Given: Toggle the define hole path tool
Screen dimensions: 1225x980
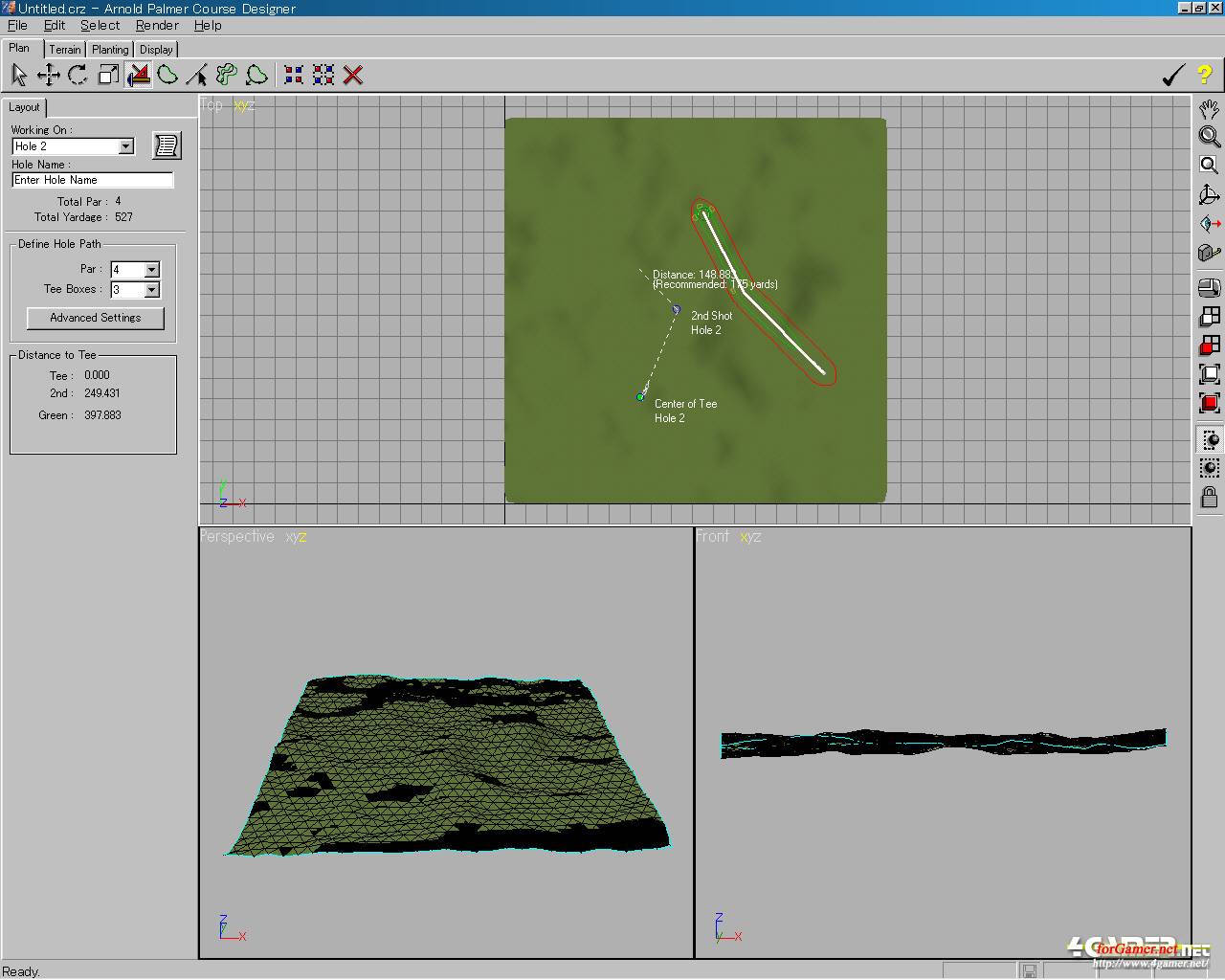Looking at the screenshot, I should (x=139, y=75).
